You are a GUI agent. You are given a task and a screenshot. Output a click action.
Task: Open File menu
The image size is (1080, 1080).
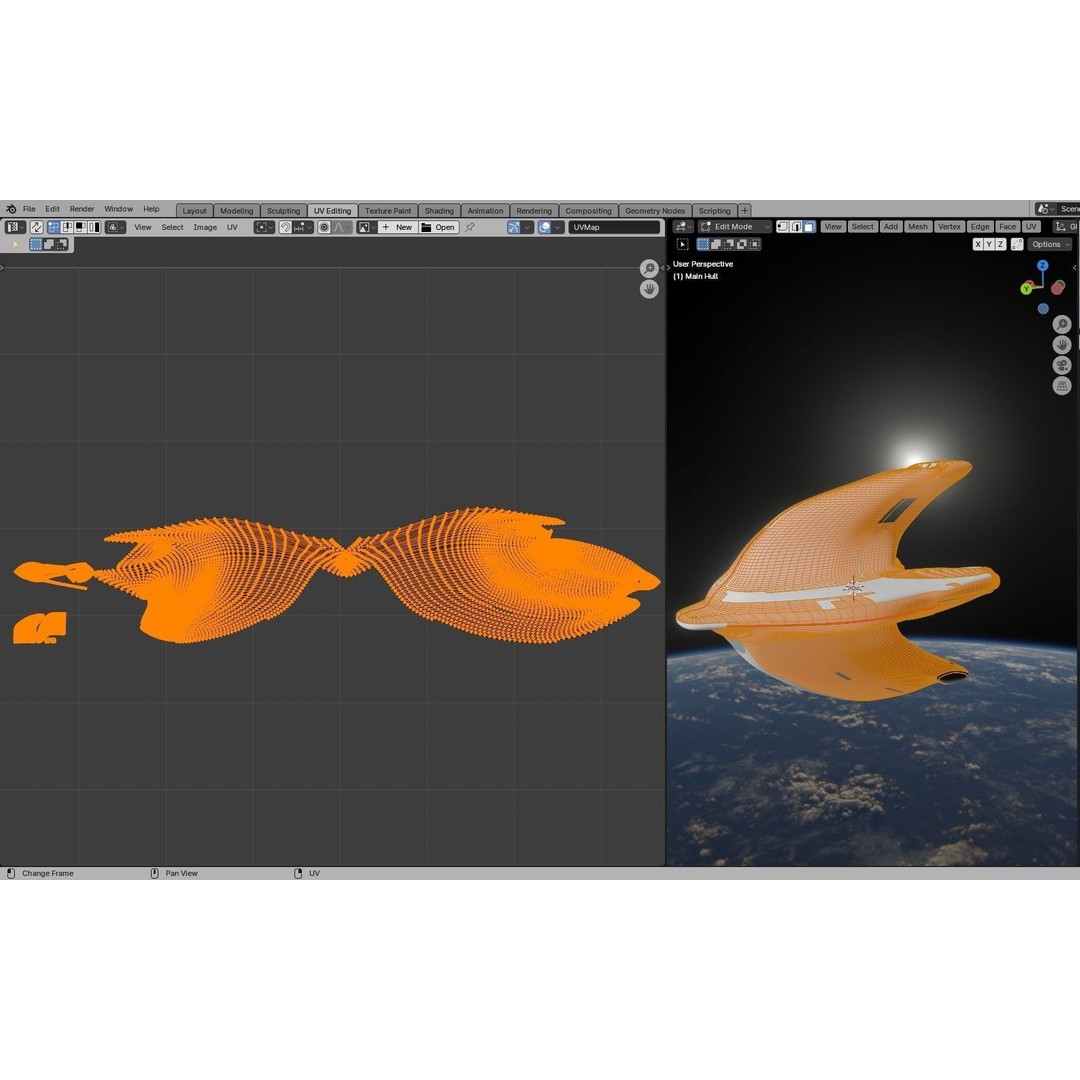pyautogui.click(x=29, y=209)
